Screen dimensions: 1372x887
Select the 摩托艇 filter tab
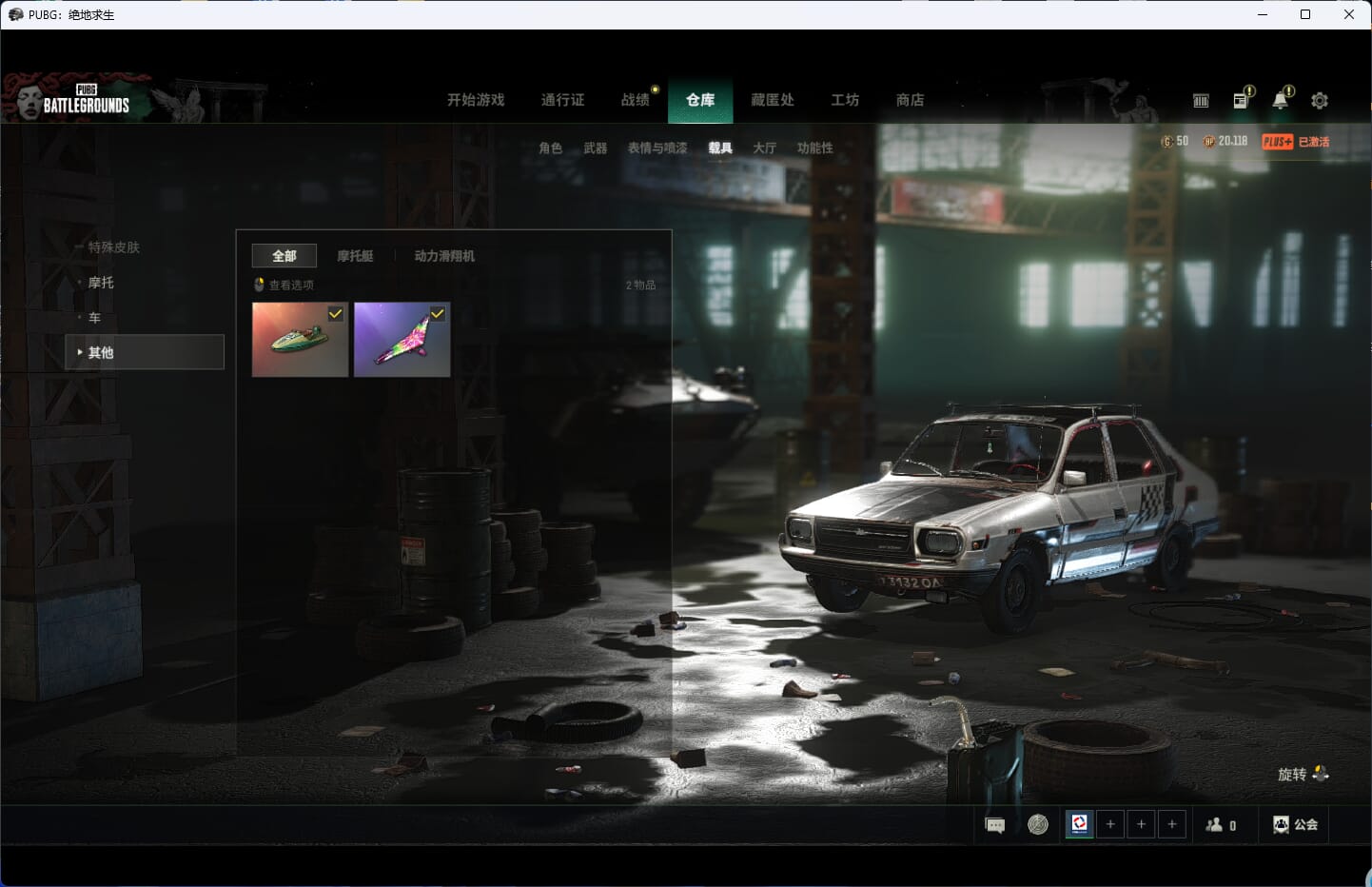[355, 255]
